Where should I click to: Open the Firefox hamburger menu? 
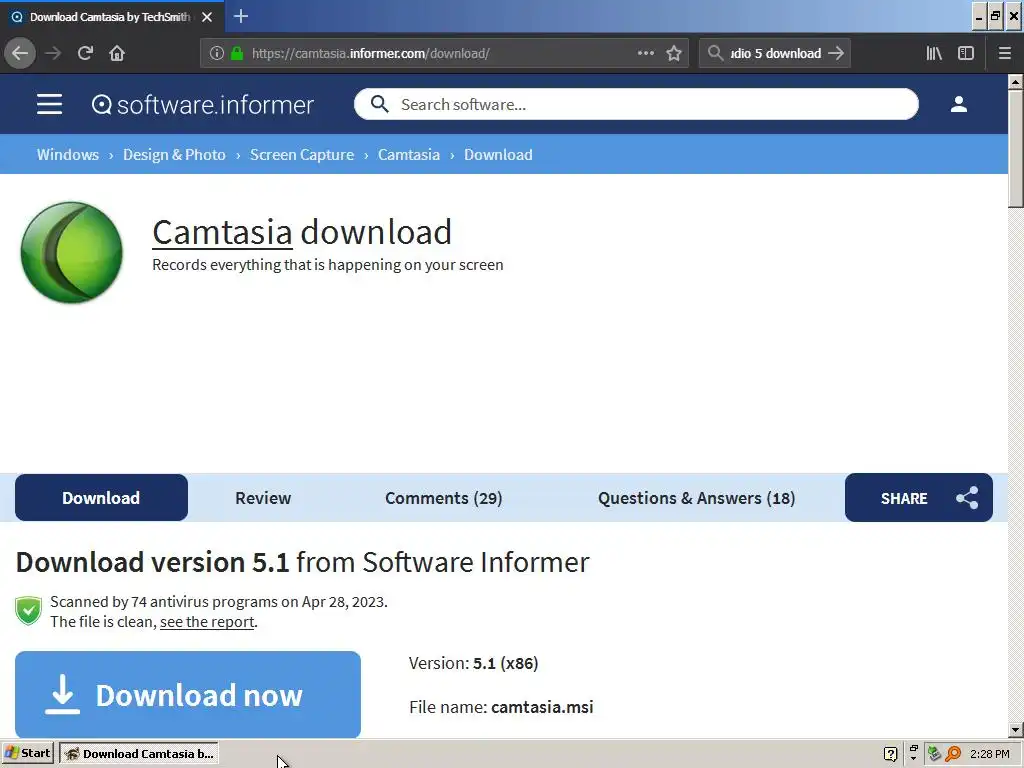coord(1005,53)
